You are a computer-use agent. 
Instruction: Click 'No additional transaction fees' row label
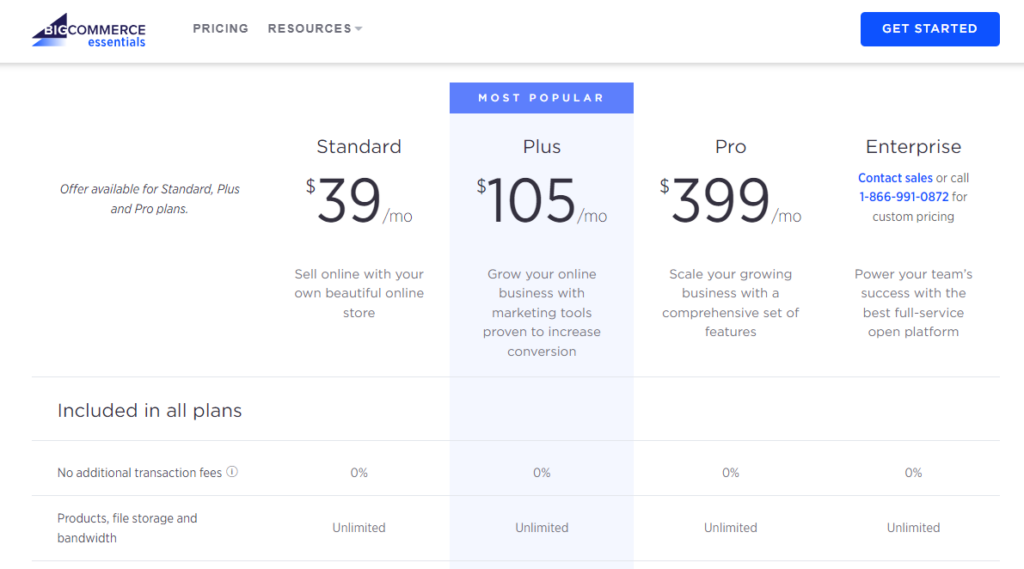point(139,472)
